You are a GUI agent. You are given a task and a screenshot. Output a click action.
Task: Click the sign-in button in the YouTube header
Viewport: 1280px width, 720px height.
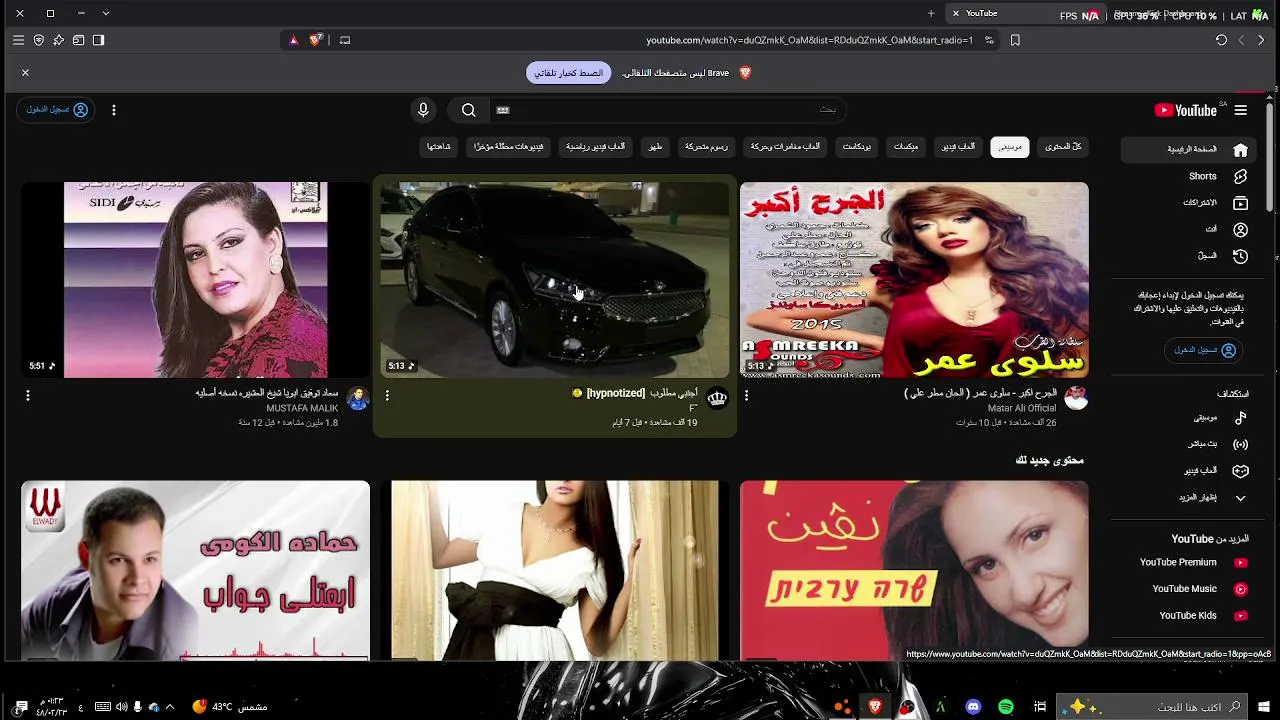click(56, 110)
